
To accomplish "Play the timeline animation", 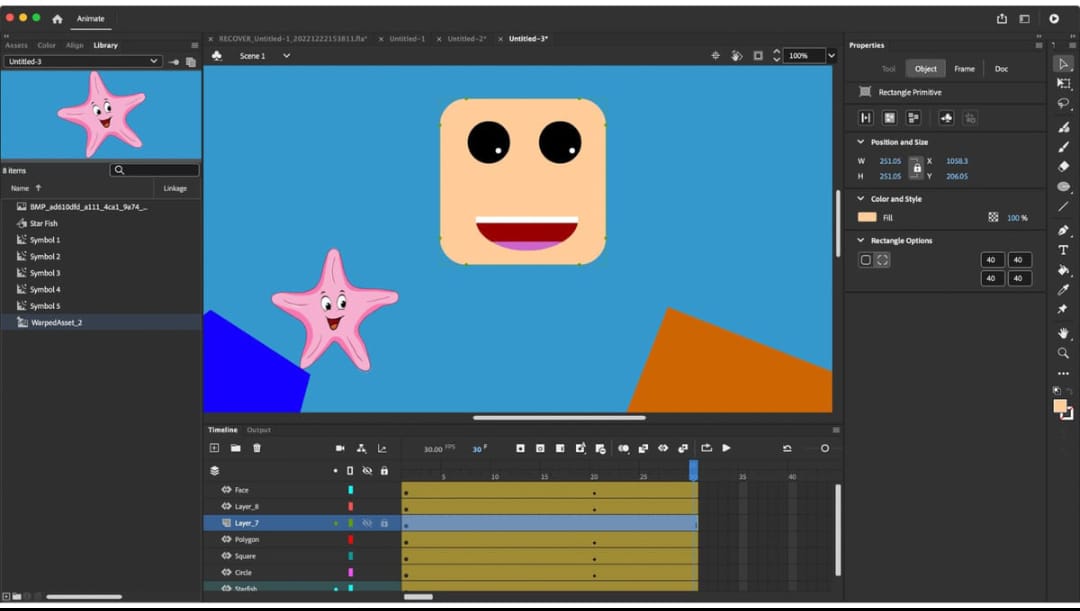I will coord(727,448).
